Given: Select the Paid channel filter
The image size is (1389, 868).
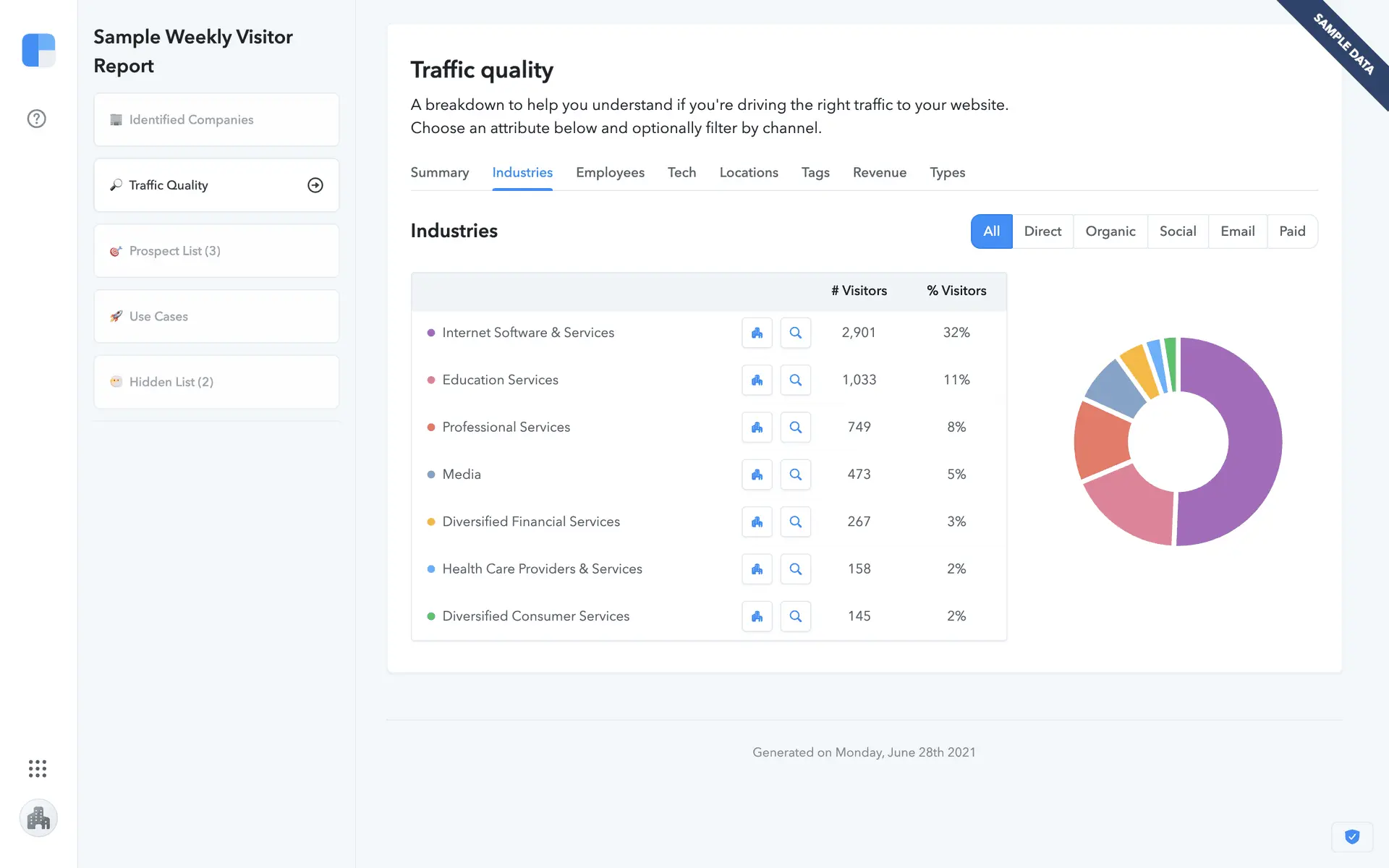Looking at the screenshot, I should tap(1291, 231).
